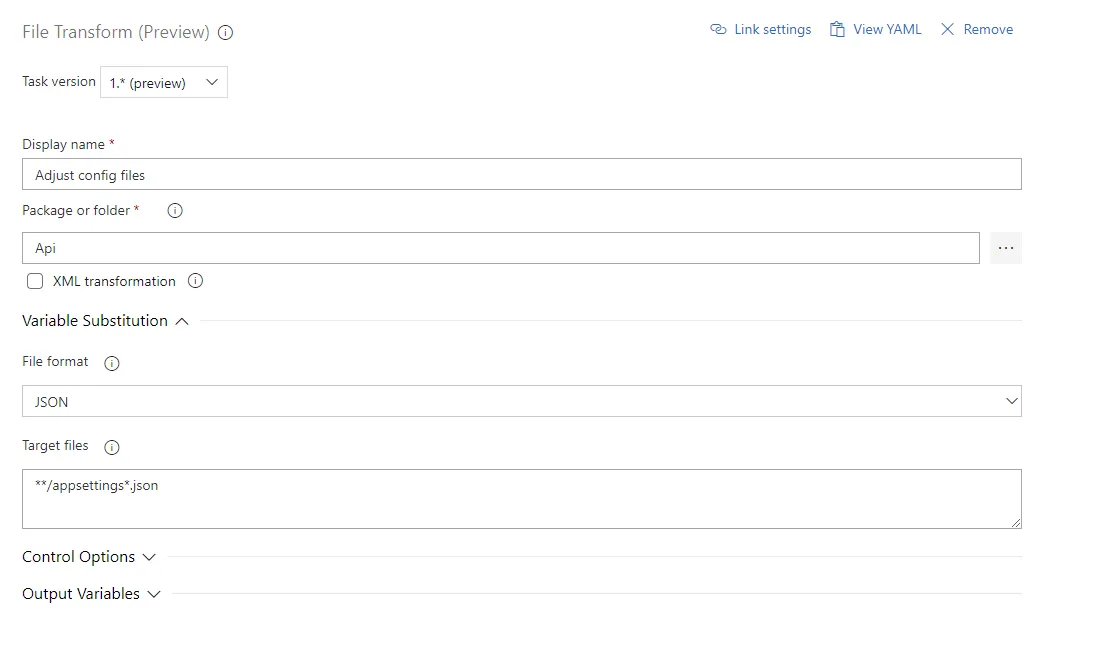This screenshot has height=660, width=1094.
Task: Click the browse ellipsis button for folder
Action: point(1006,248)
